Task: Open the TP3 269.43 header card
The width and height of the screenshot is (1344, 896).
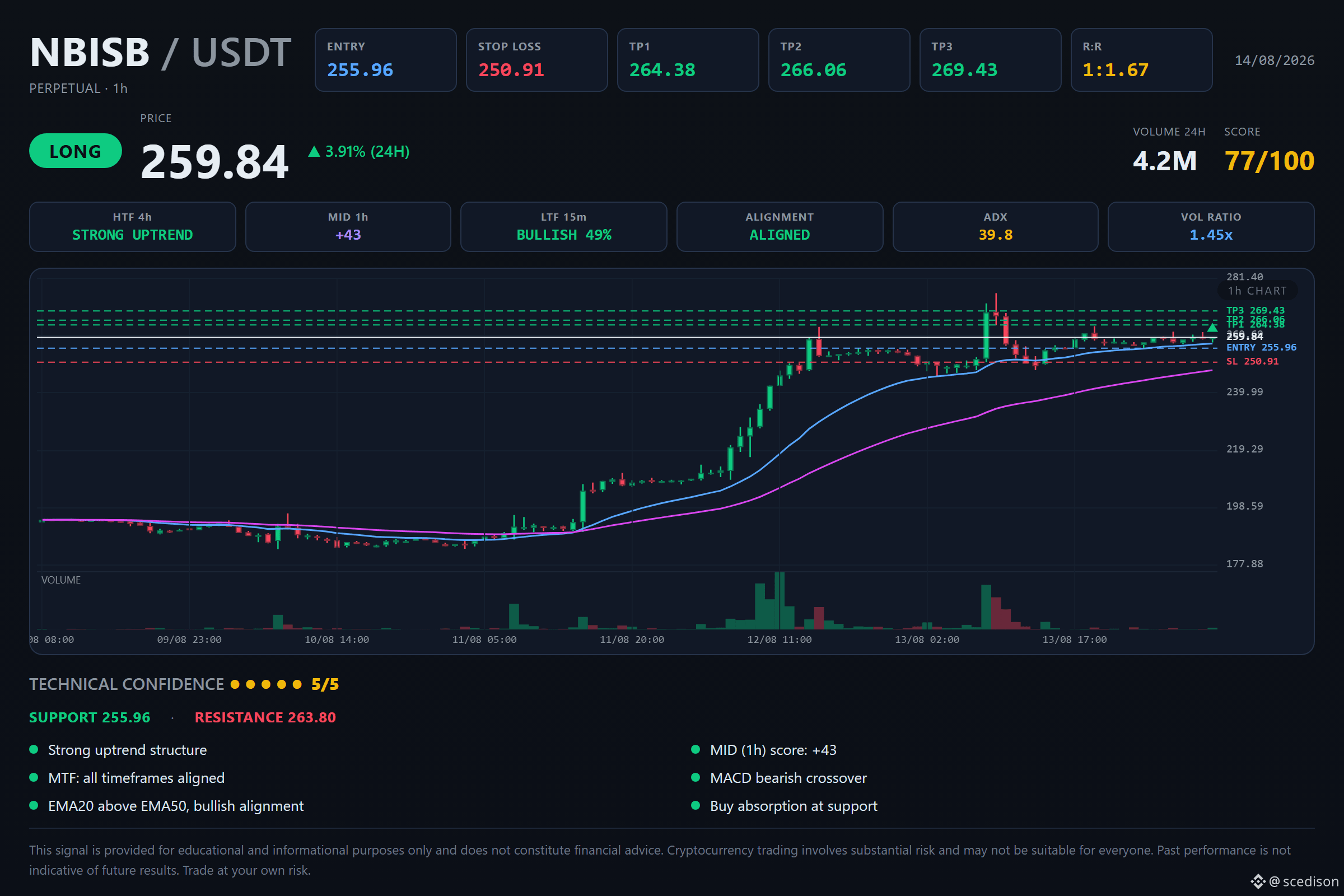Action: tap(990, 60)
